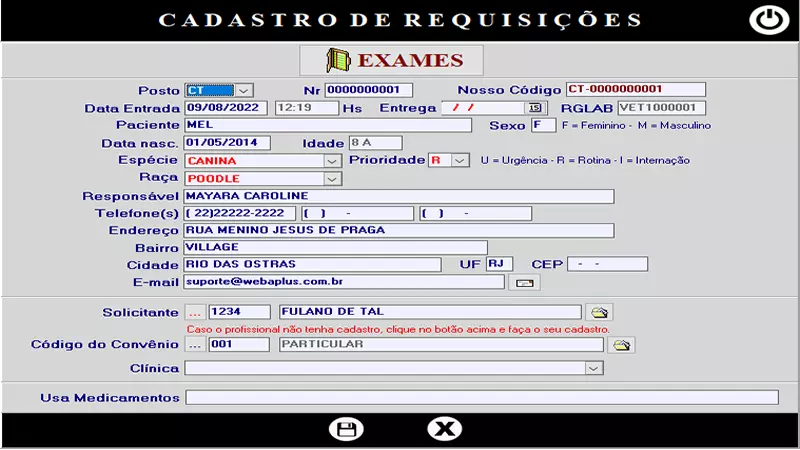800x450 pixels.
Task: Open the Posto dropdown
Action: [x=244, y=90]
